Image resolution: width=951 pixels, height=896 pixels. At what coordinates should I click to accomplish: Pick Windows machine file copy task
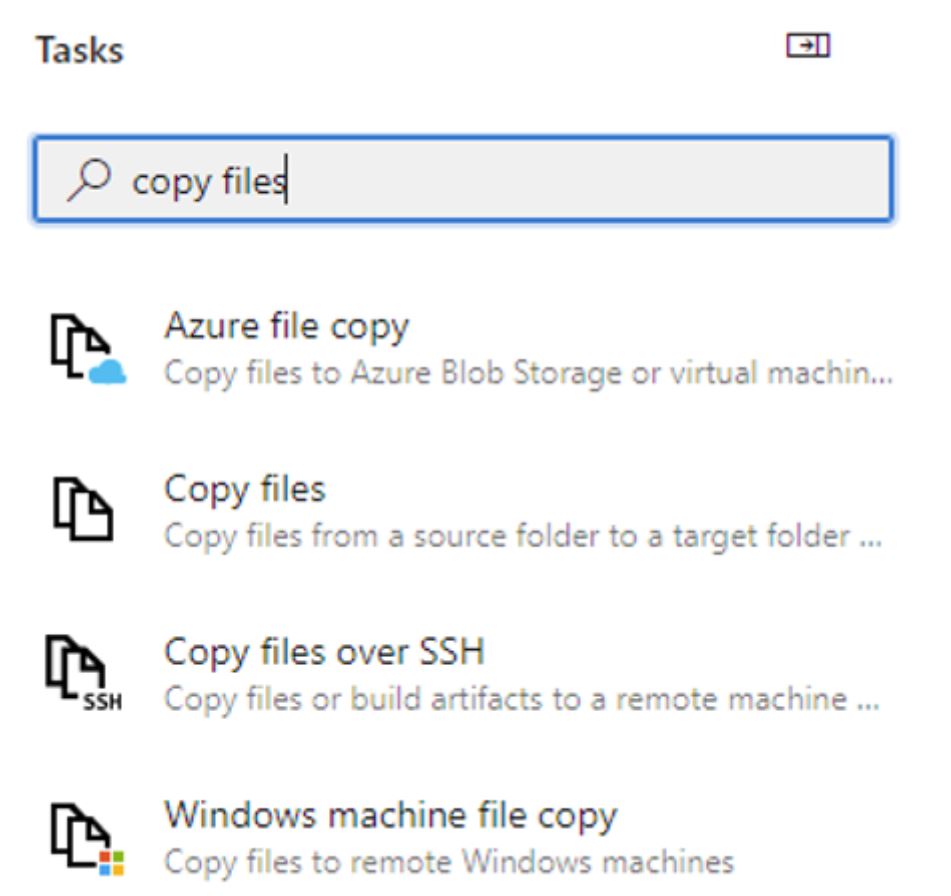[391, 816]
